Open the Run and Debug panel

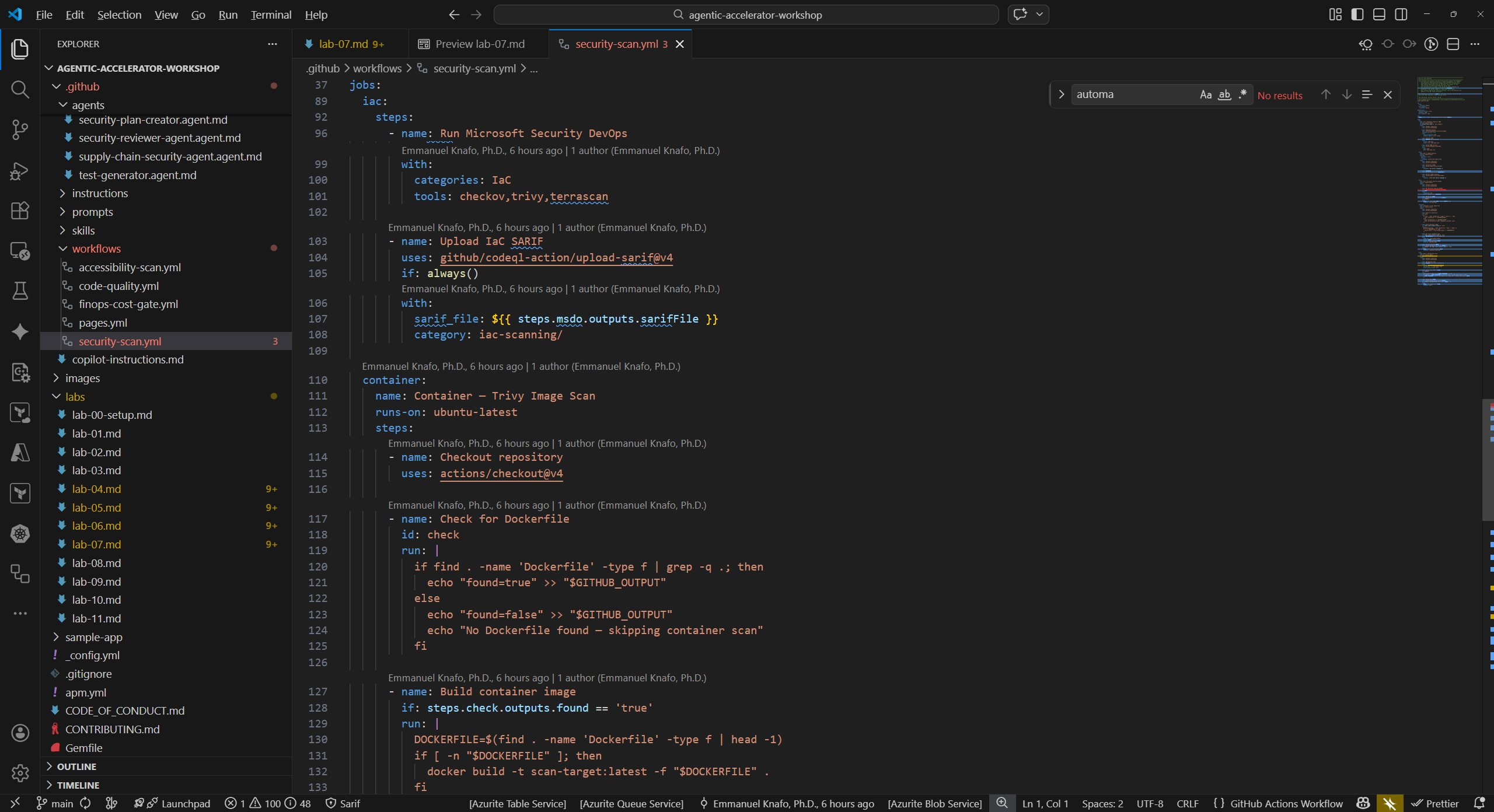pyautogui.click(x=19, y=170)
